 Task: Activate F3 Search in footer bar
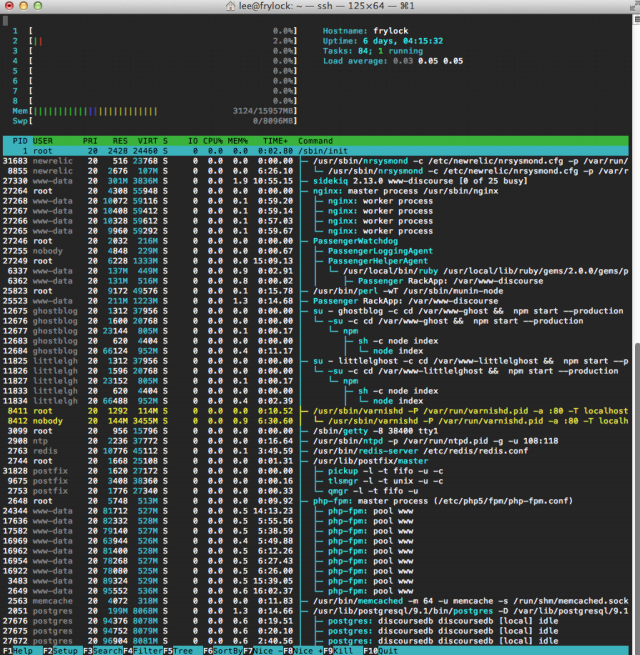coord(103,651)
